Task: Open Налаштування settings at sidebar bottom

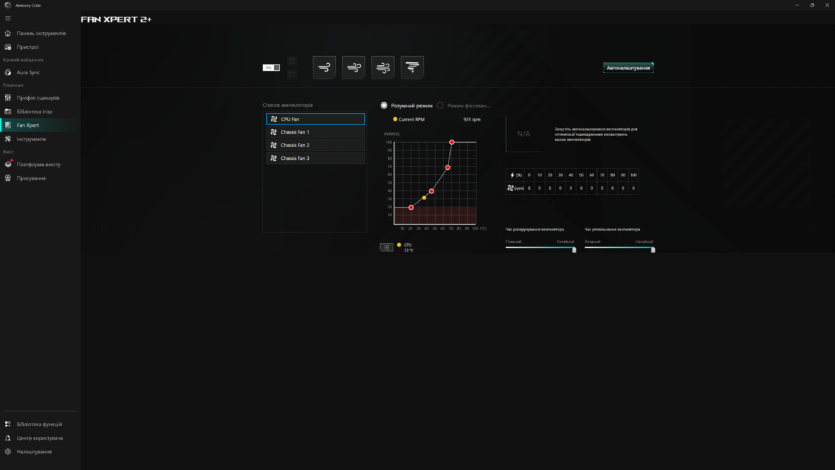Action: pos(34,451)
